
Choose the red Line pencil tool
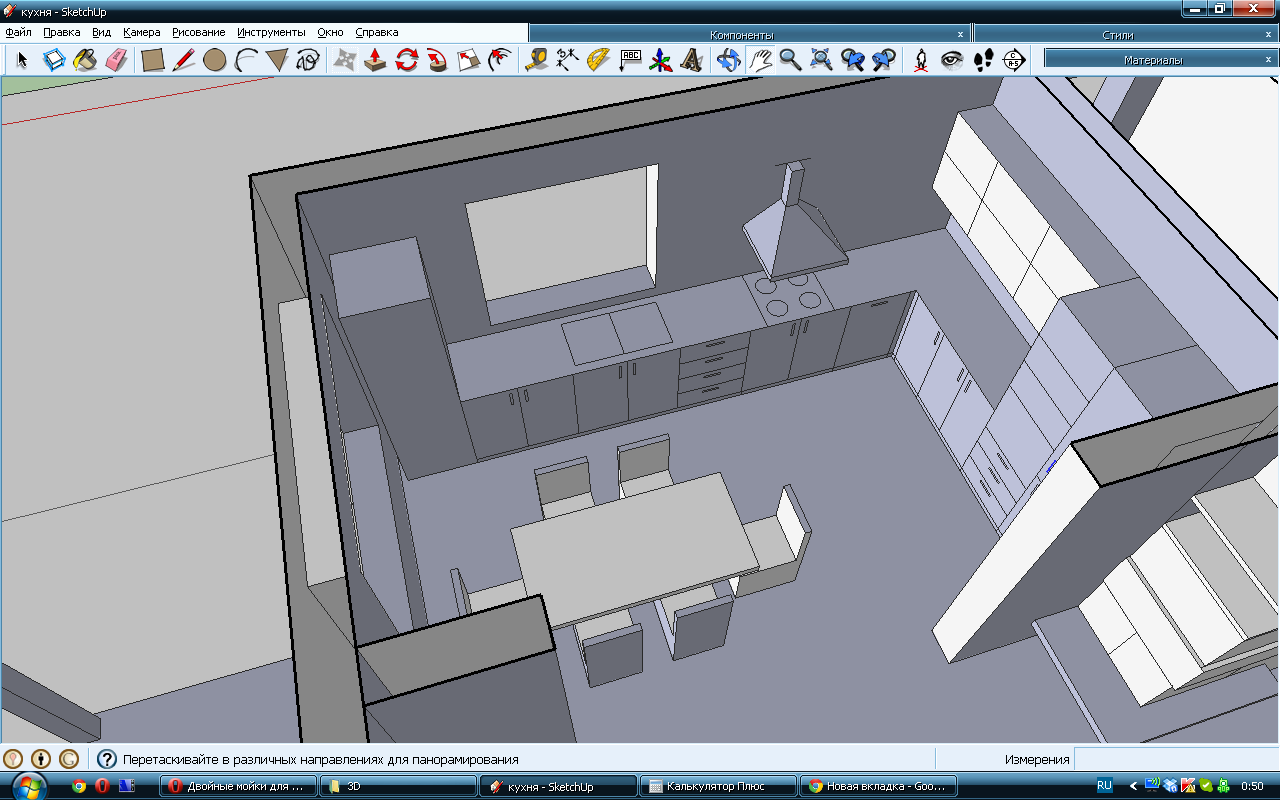click(183, 60)
